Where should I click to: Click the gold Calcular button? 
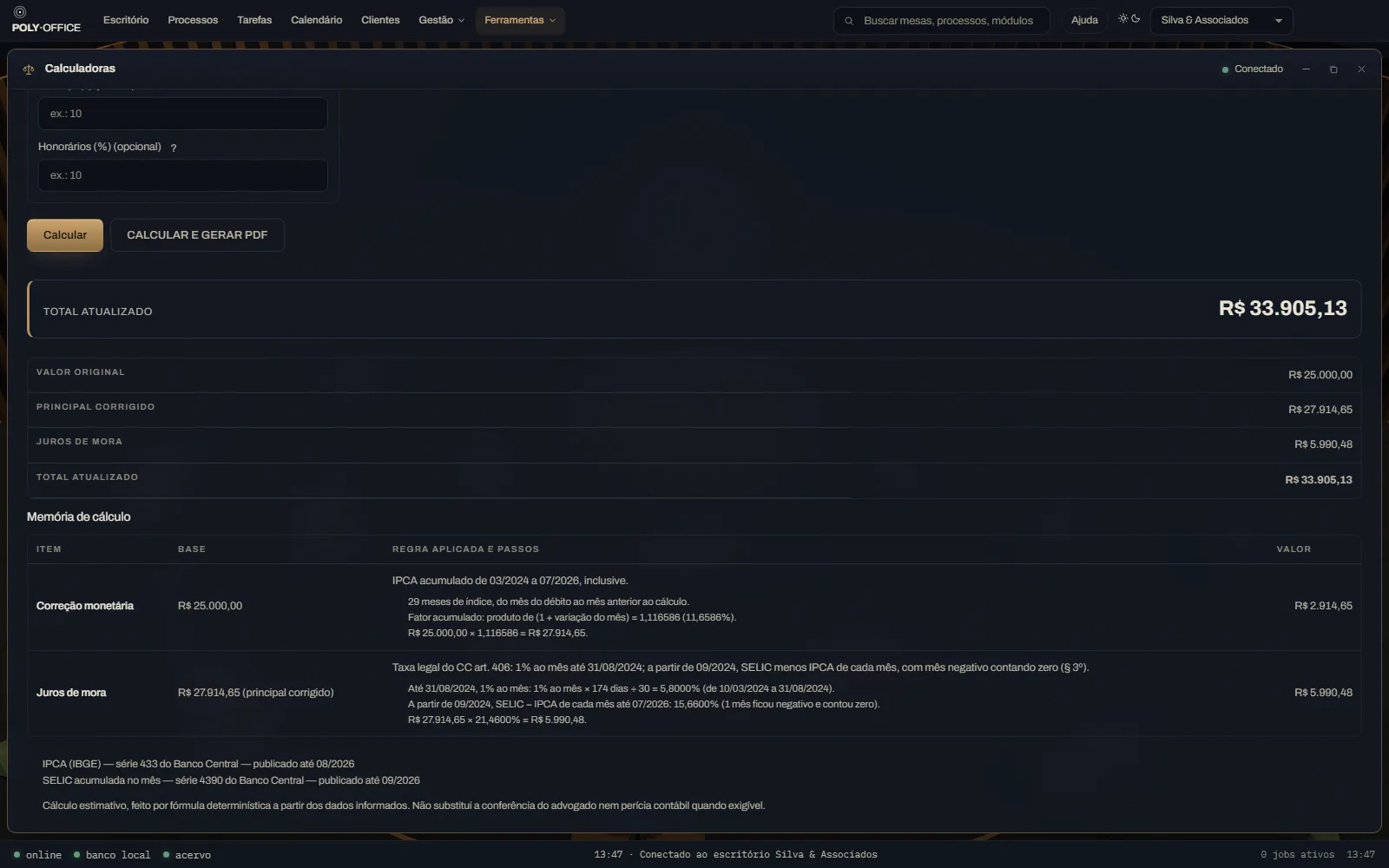(65, 235)
